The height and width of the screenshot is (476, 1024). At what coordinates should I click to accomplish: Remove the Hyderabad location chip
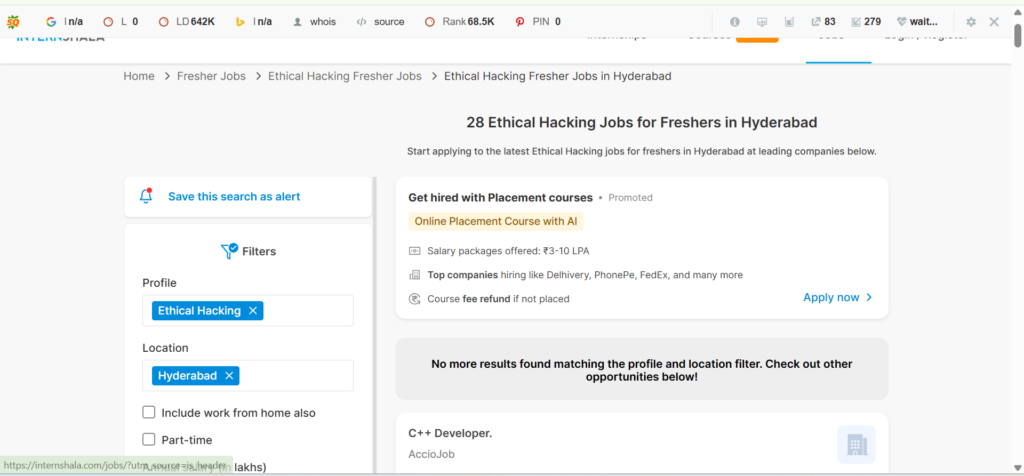pos(229,376)
